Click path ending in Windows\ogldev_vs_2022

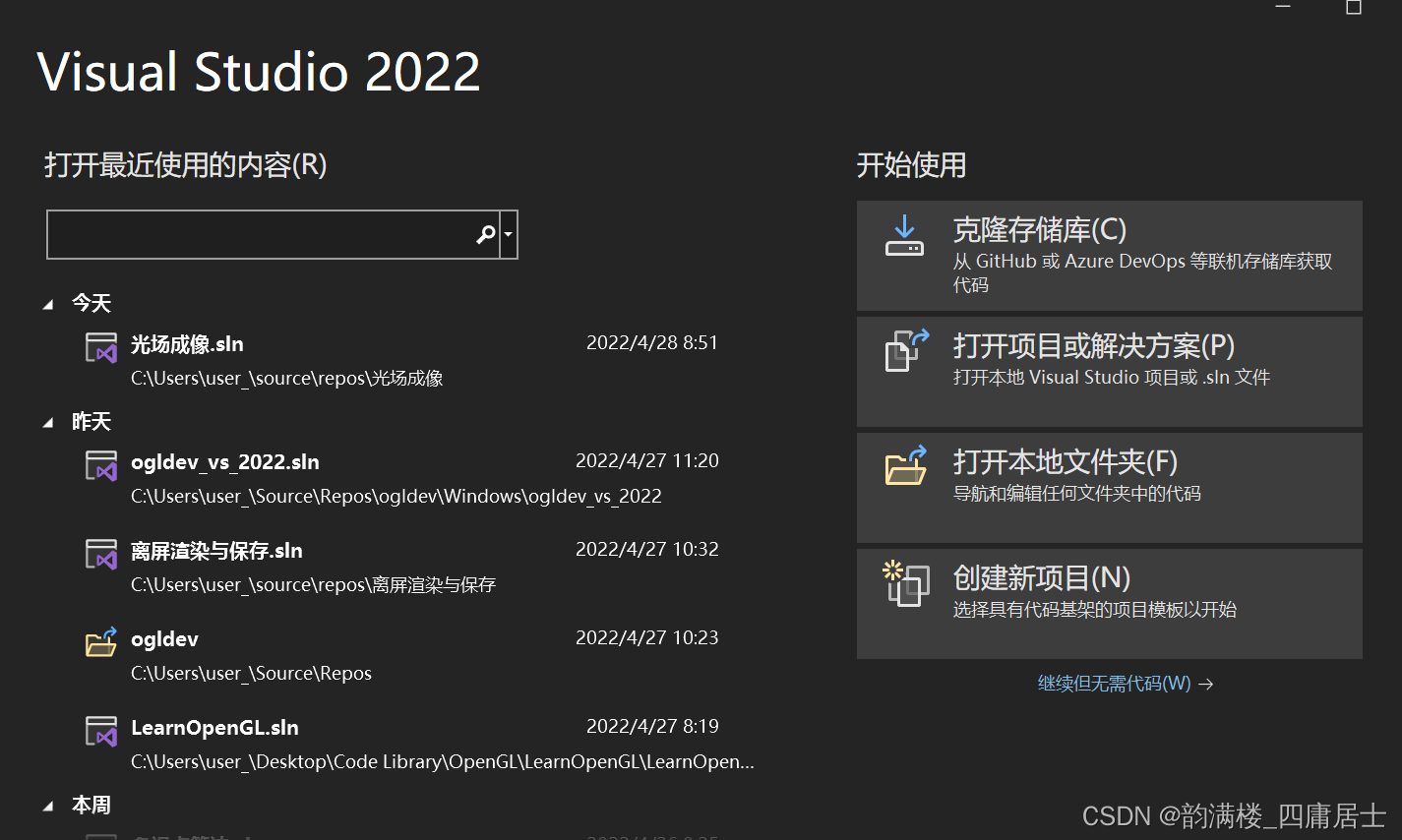(x=396, y=497)
